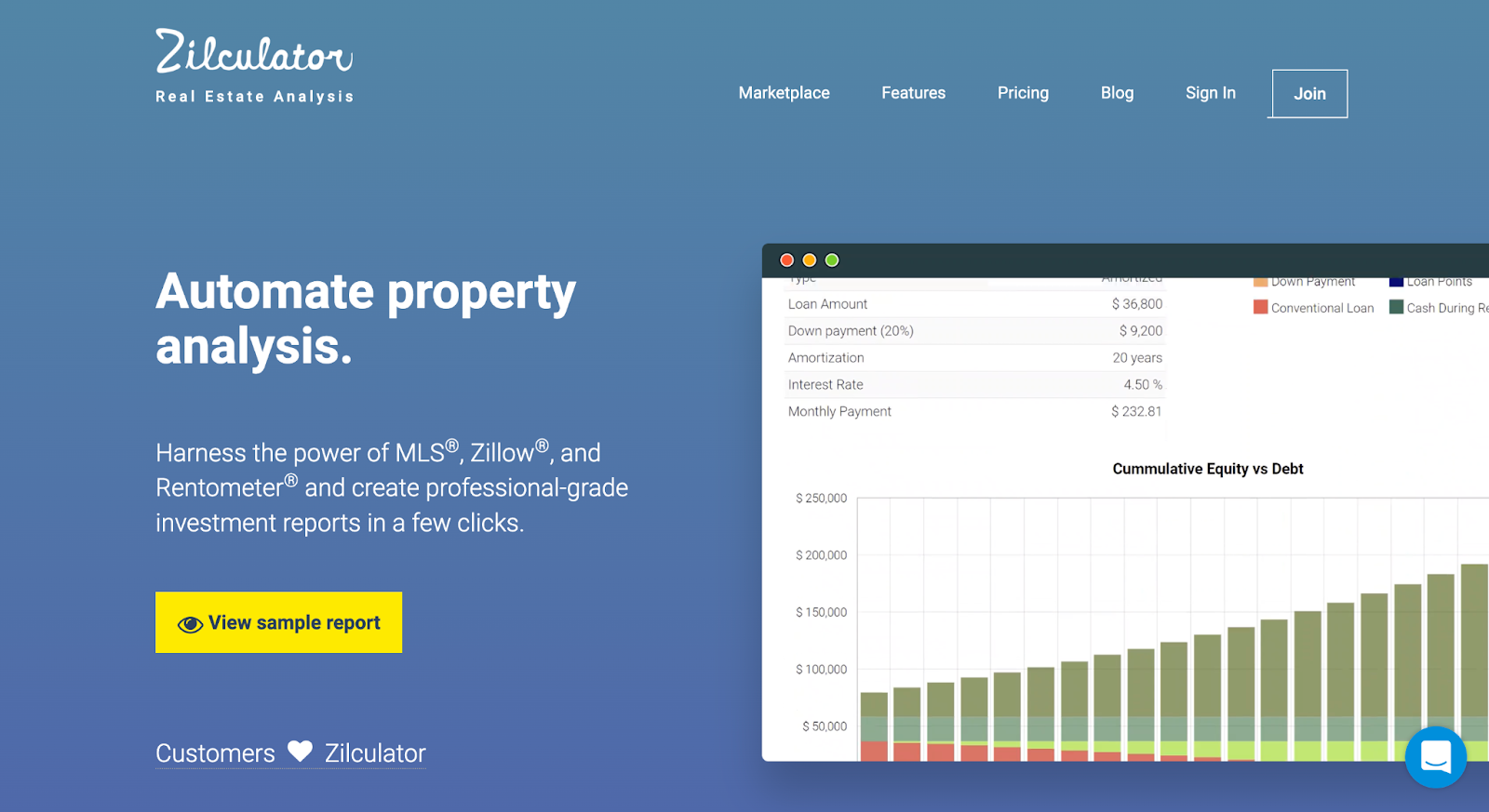Click the Cummulative Equity vs Debt chart title
The height and width of the screenshot is (812, 1489).
[x=1208, y=469]
